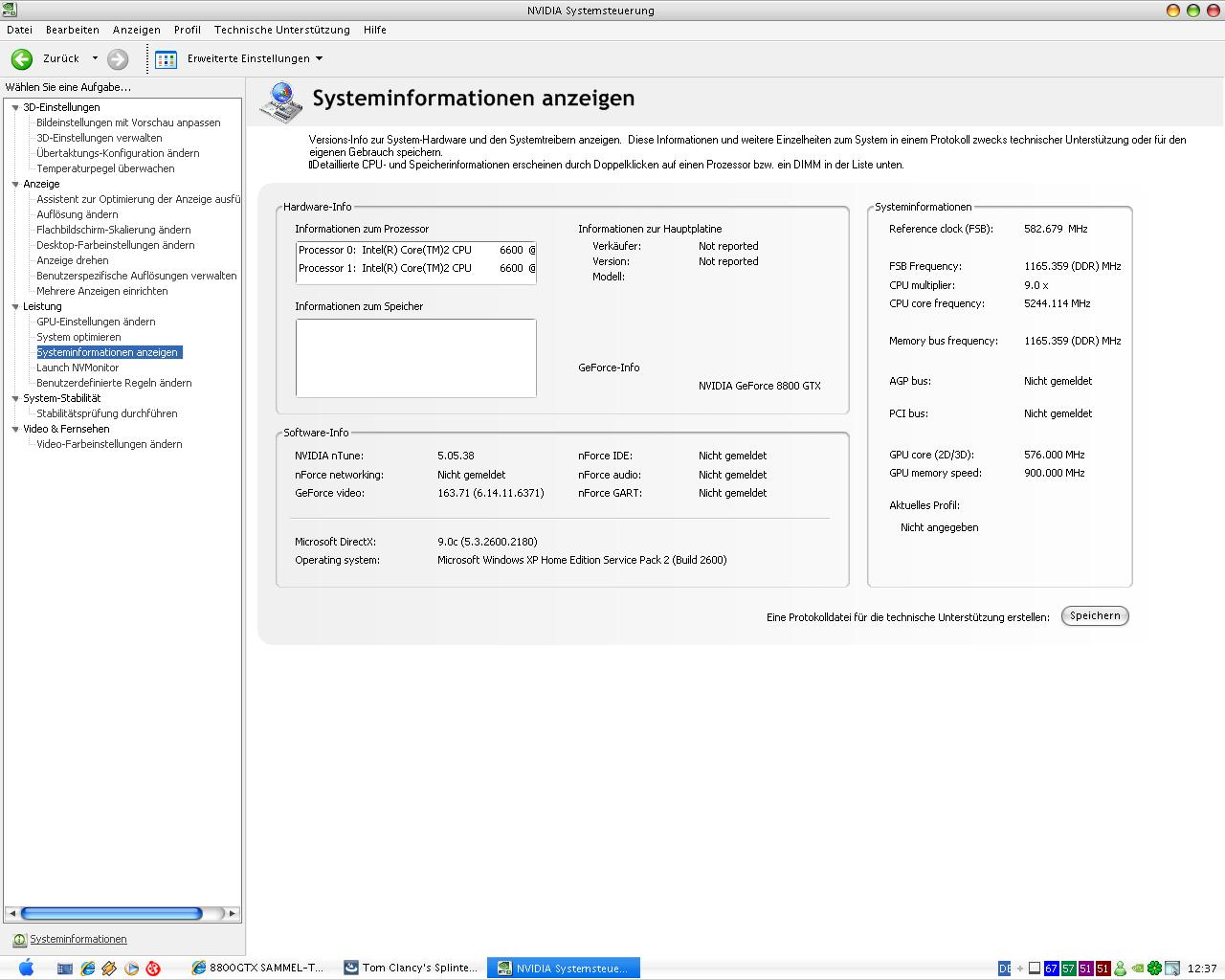Screen dimensions: 1225x980
Task: Open the Anzeigen menu
Action: tap(137, 30)
